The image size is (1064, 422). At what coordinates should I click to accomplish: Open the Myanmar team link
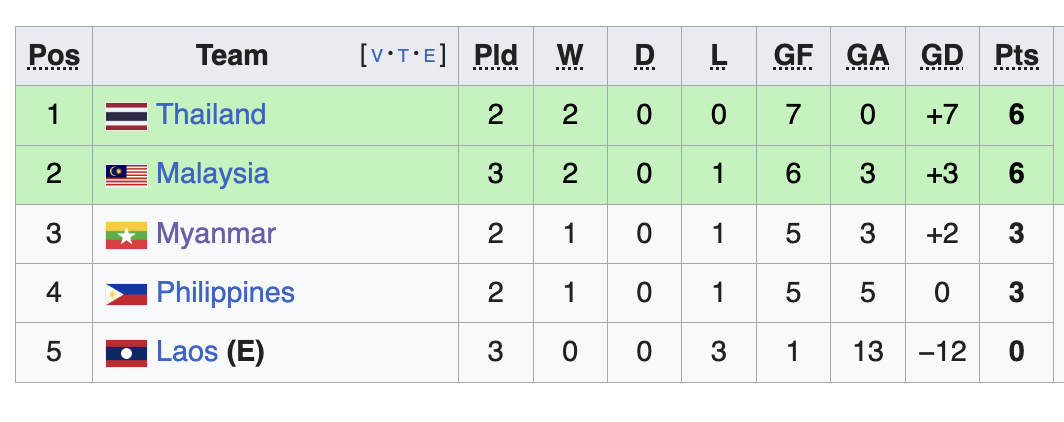(216, 233)
